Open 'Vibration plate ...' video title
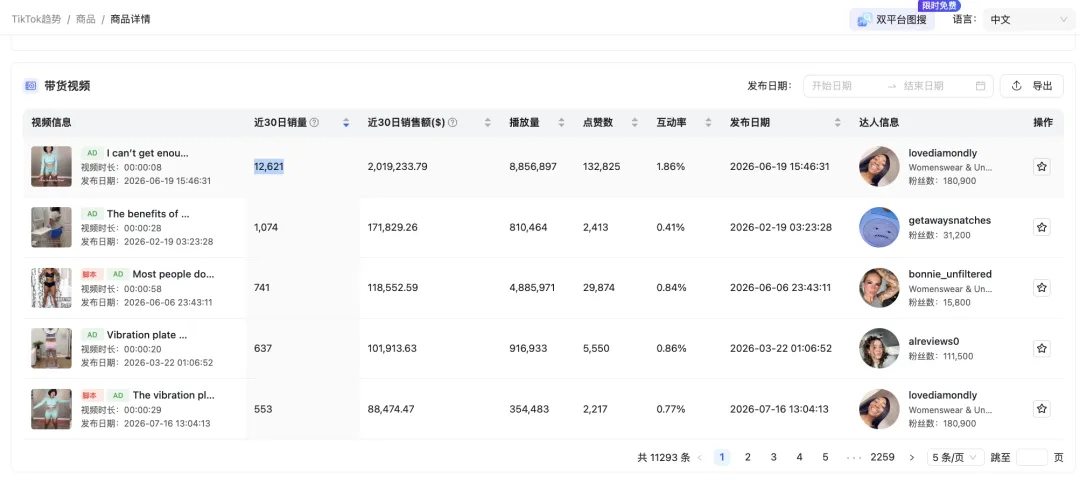The image size is (1080, 482). pos(147,335)
